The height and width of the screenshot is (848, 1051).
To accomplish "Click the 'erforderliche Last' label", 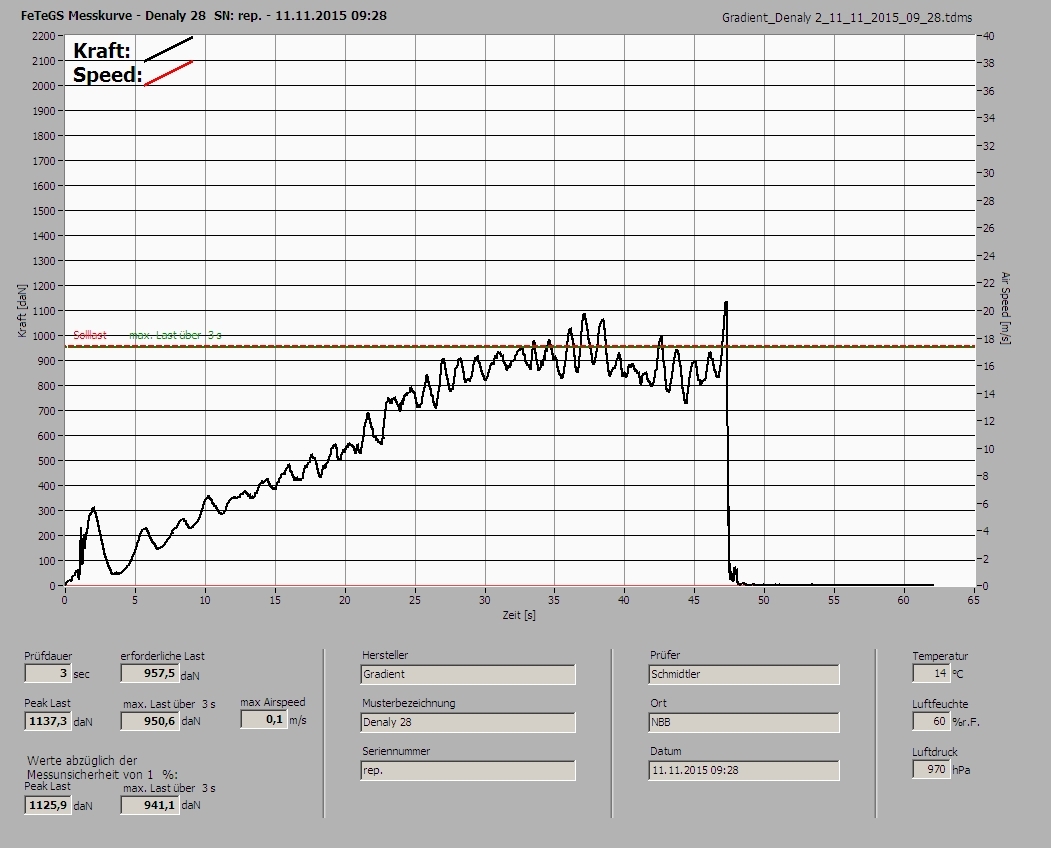I will (x=163, y=656).
